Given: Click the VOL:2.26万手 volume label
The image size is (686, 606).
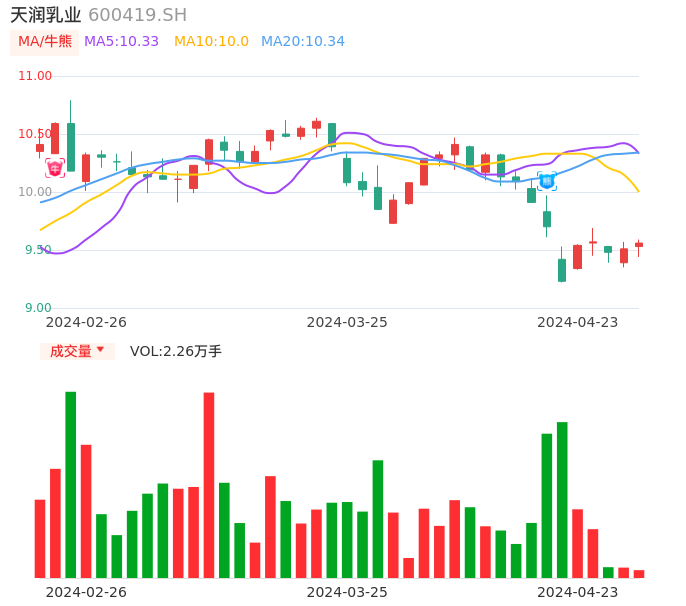Looking at the screenshot, I should coord(176,351).
